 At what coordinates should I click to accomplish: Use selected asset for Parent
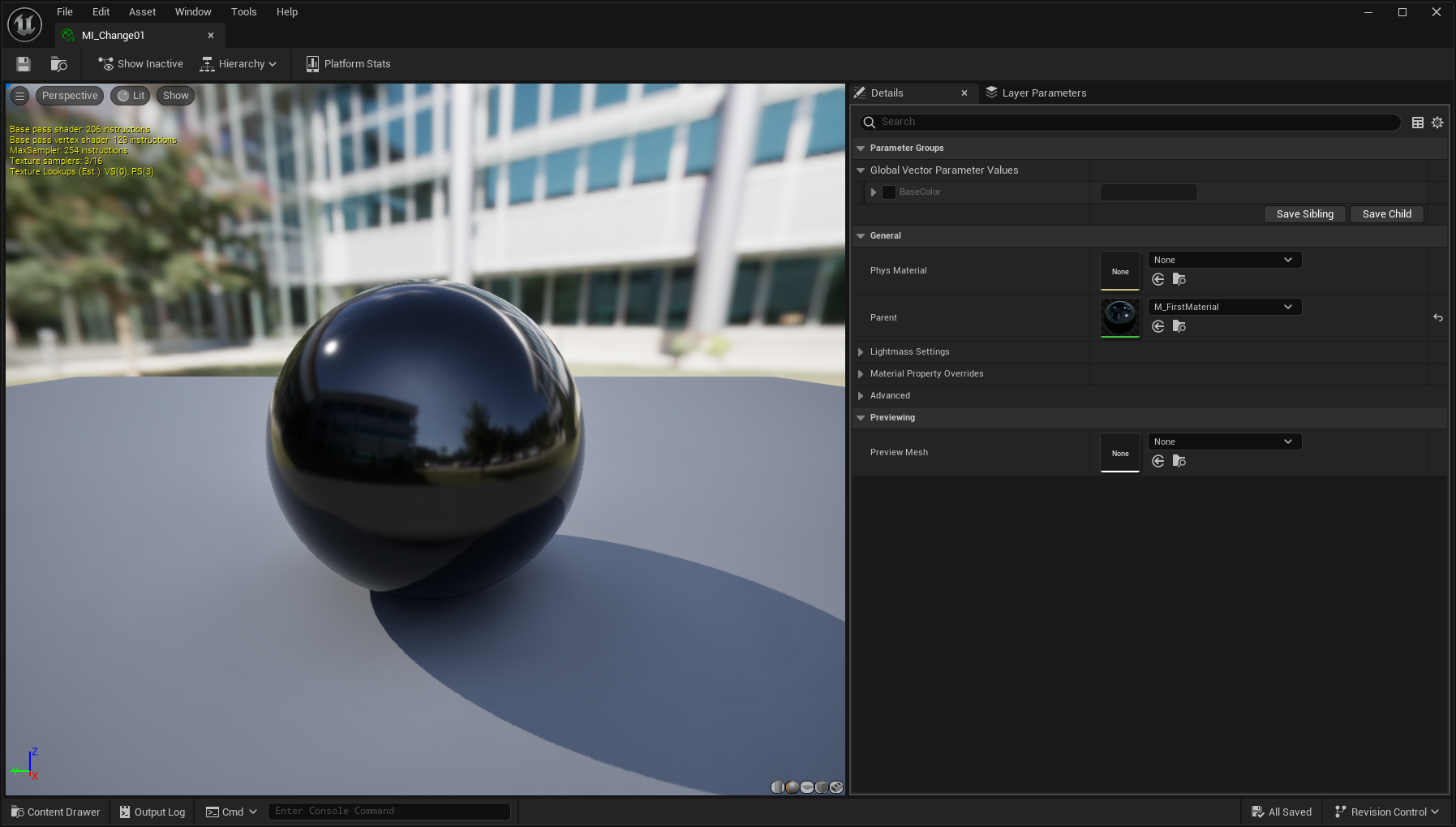pos(1158,326)
